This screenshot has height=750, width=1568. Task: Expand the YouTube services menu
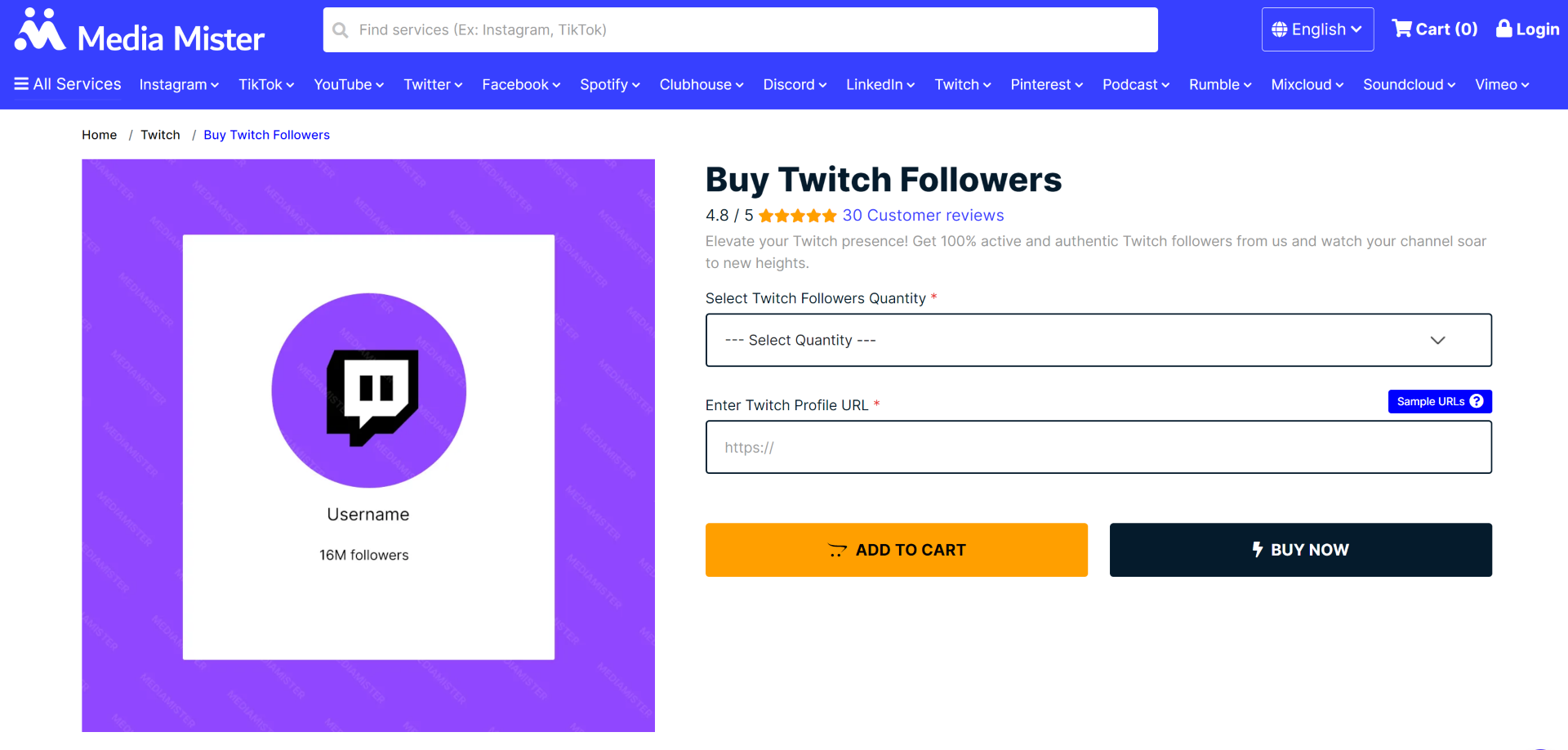(x=349, y=85)
